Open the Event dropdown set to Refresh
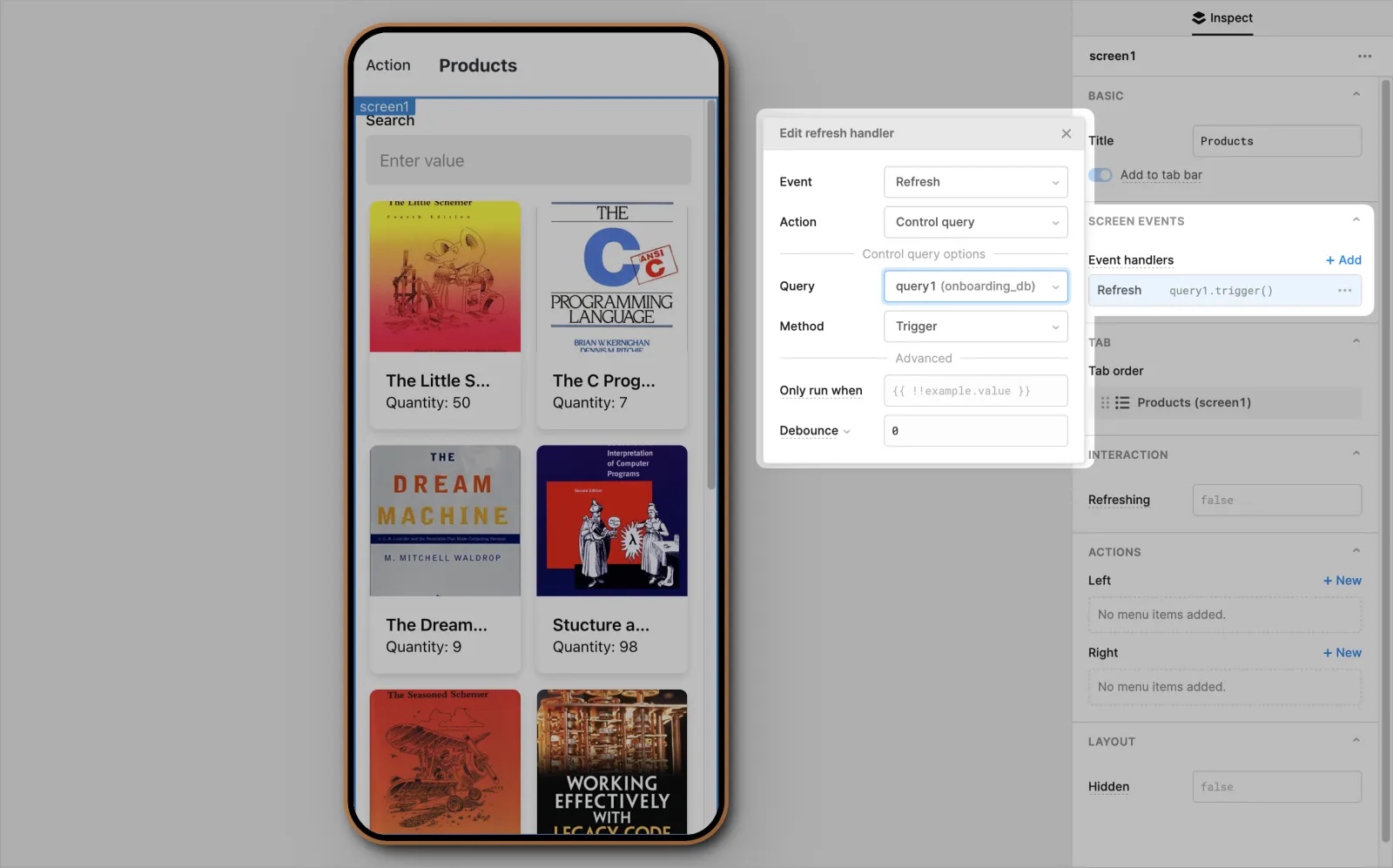The height and width of the screenshot is (868, 1393). point(975,182)
